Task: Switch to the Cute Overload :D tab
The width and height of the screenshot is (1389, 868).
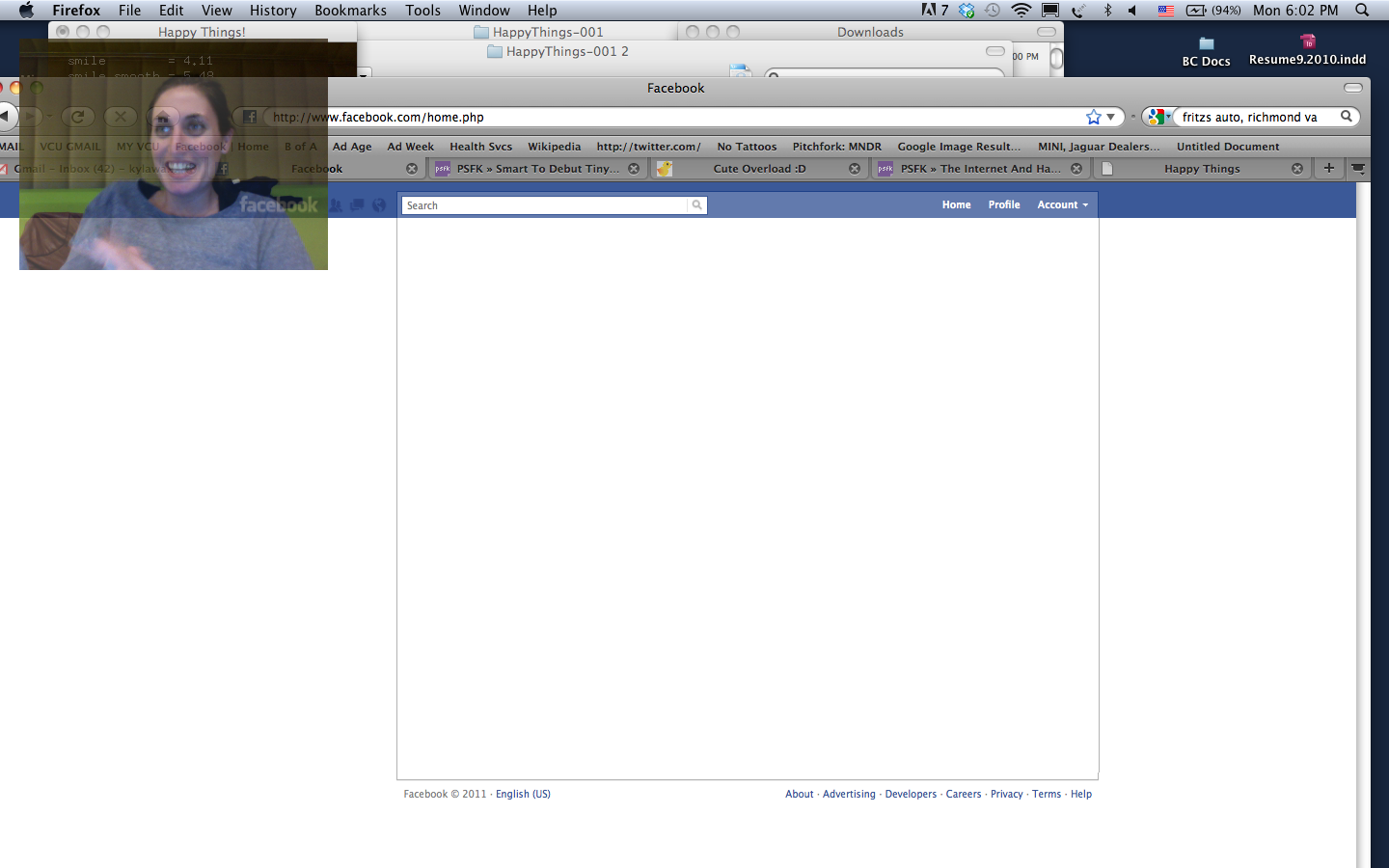Action: tap(758, 169)
